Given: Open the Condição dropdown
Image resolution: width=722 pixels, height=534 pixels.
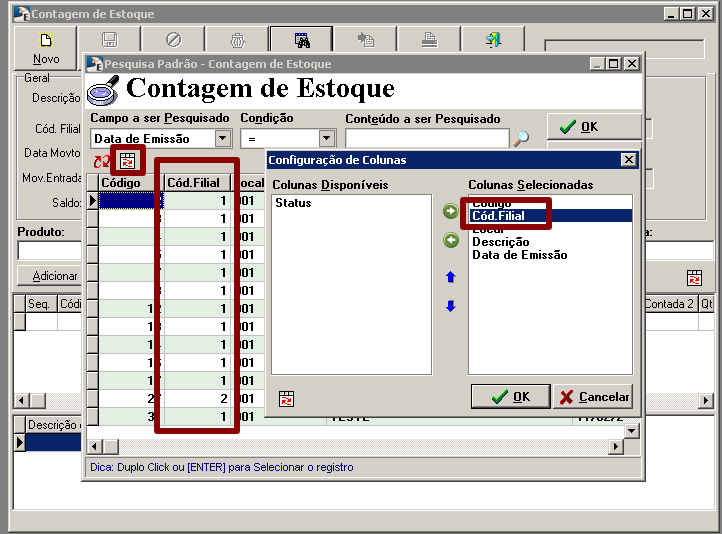Looking at the screenshot, I should click(326, 139).
